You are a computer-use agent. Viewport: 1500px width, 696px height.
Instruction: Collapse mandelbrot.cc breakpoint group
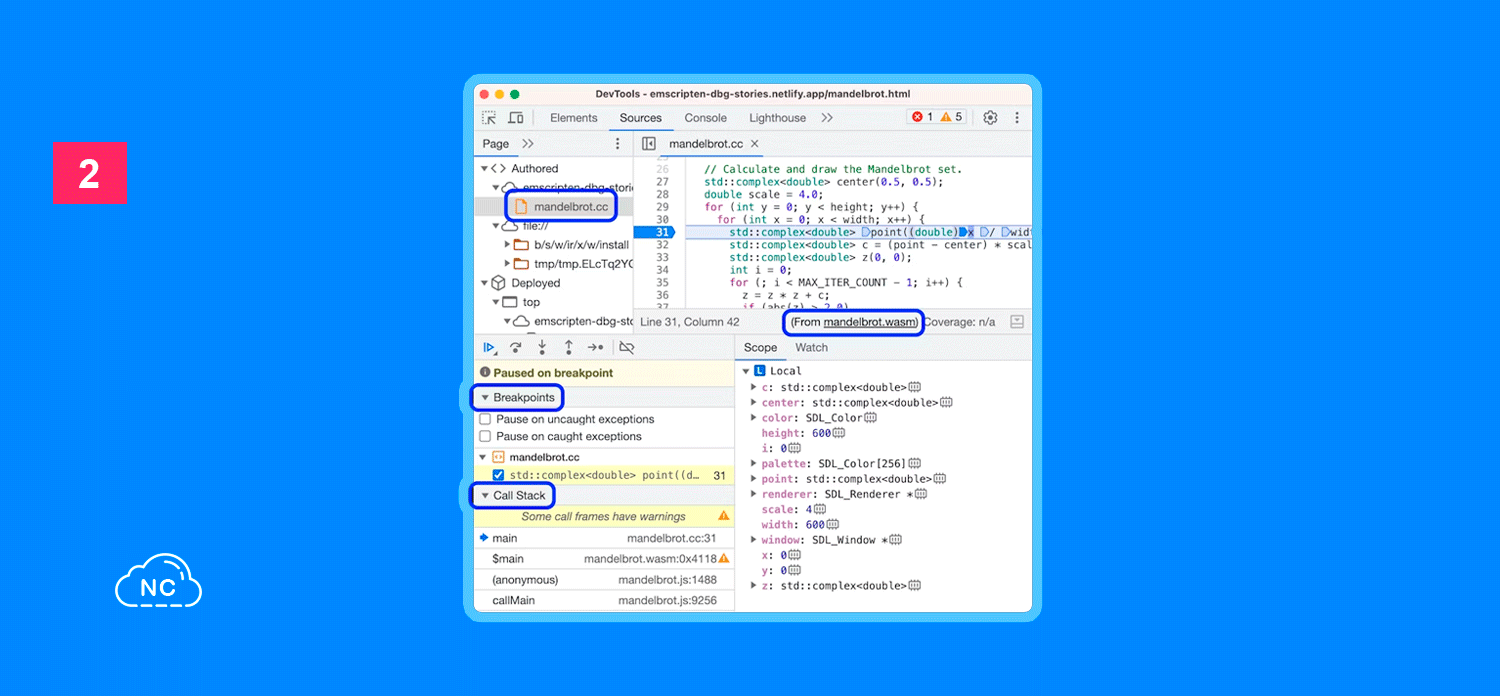(485, 457)
